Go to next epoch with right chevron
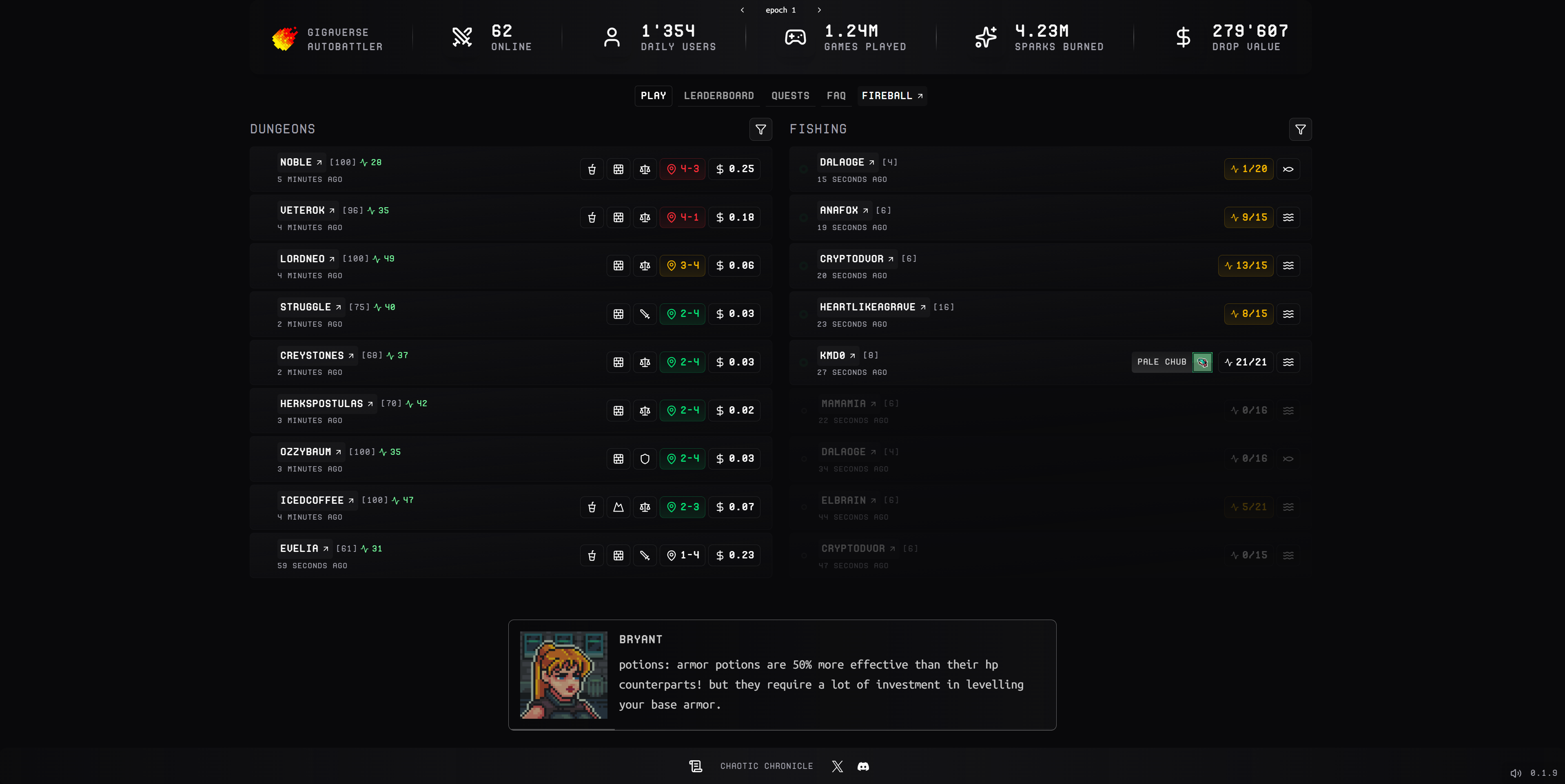This screenshot has width=1565, height=784. 819,10
